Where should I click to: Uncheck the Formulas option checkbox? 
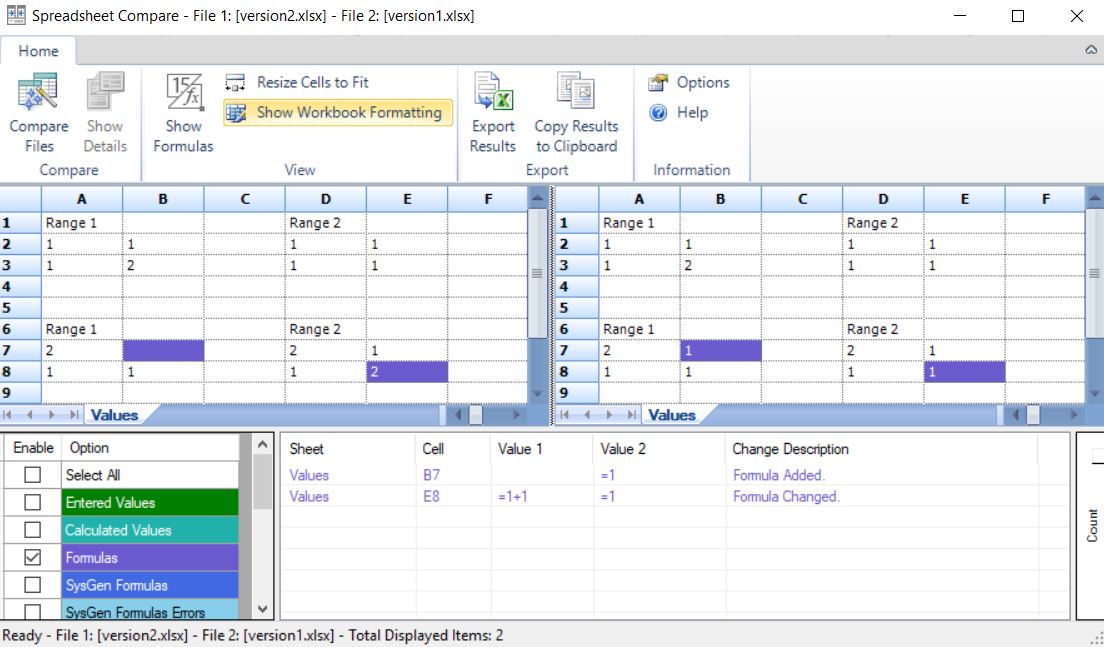[33, 558]
